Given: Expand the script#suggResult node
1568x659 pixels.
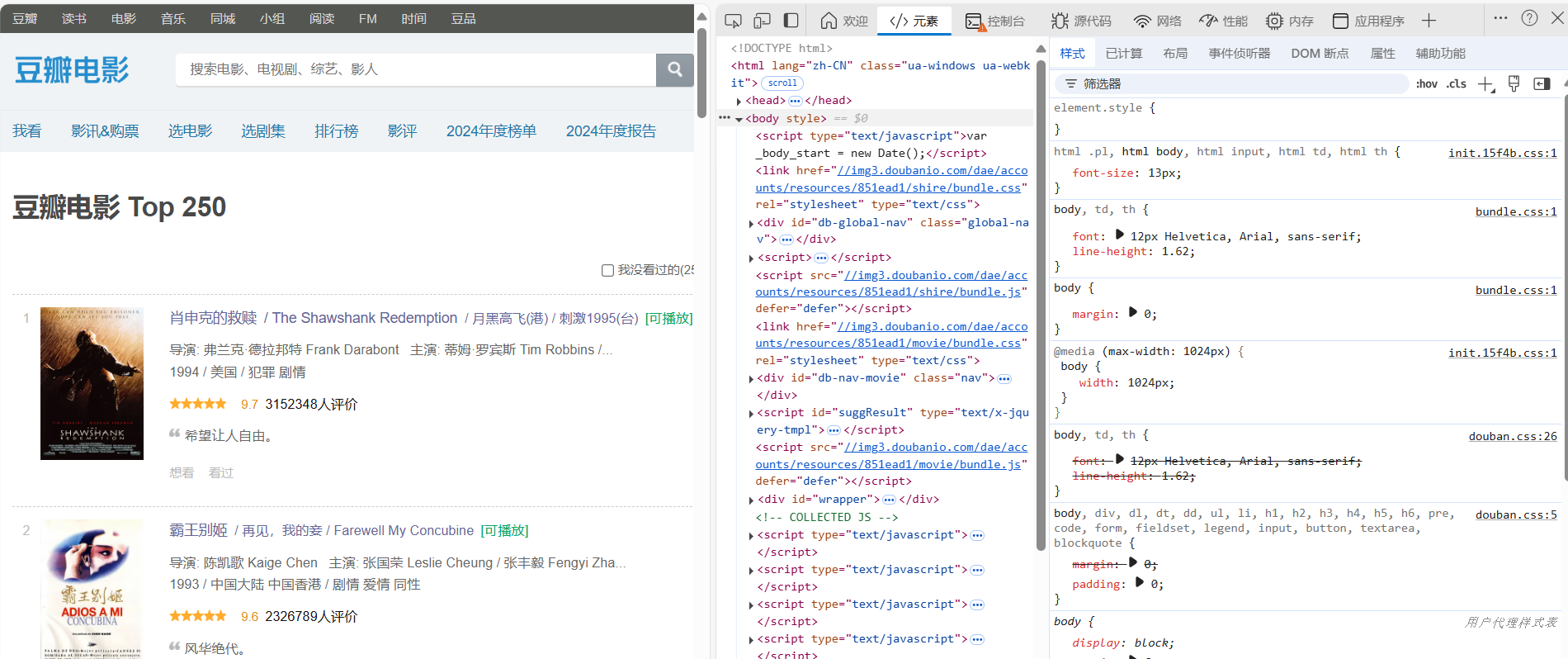Looking at the screenshot, I should coord(750,413).
